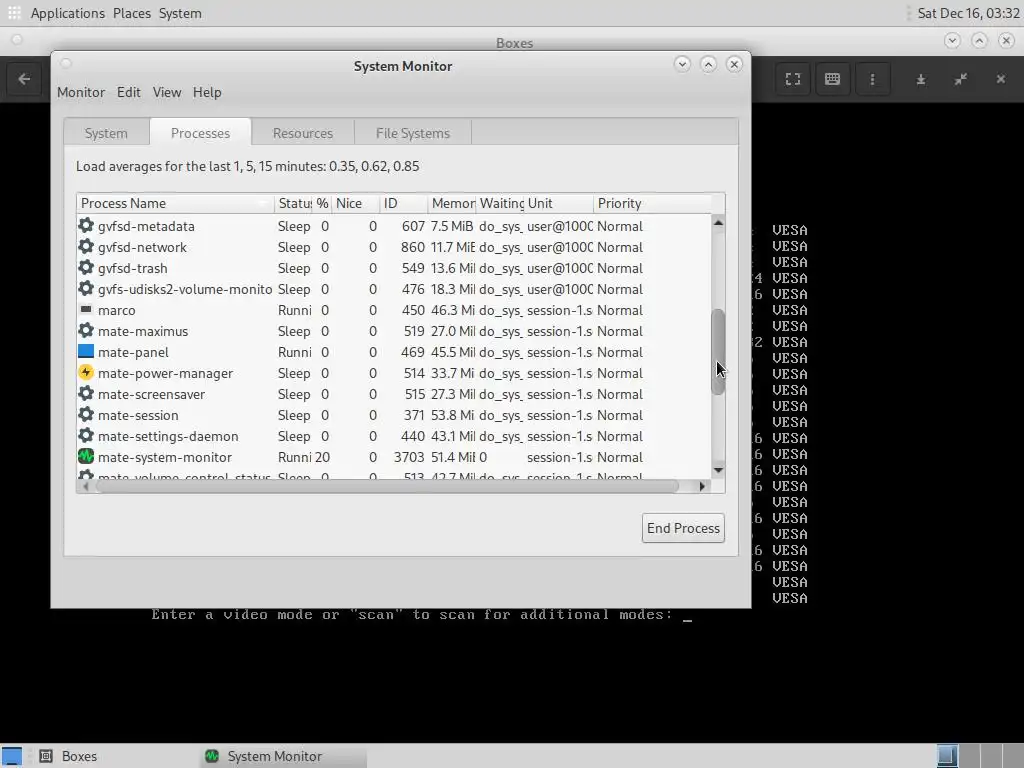Click the vertical scrollbar thumb of process list

pos(718,351)
